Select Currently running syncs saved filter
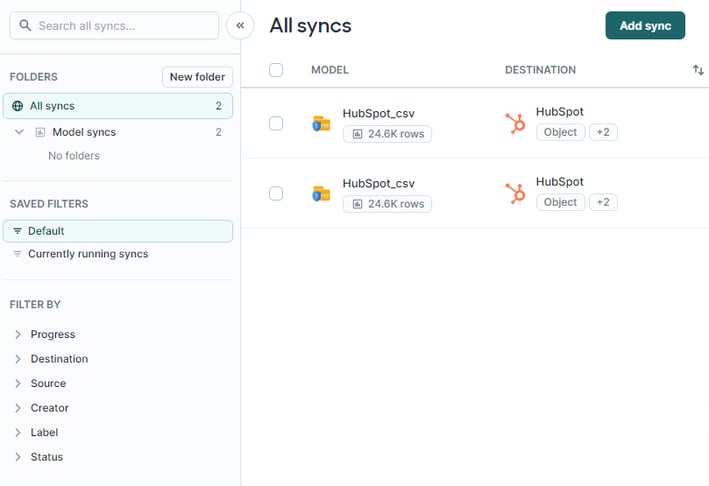The image size is (709, 486). (x=88, y=254)
